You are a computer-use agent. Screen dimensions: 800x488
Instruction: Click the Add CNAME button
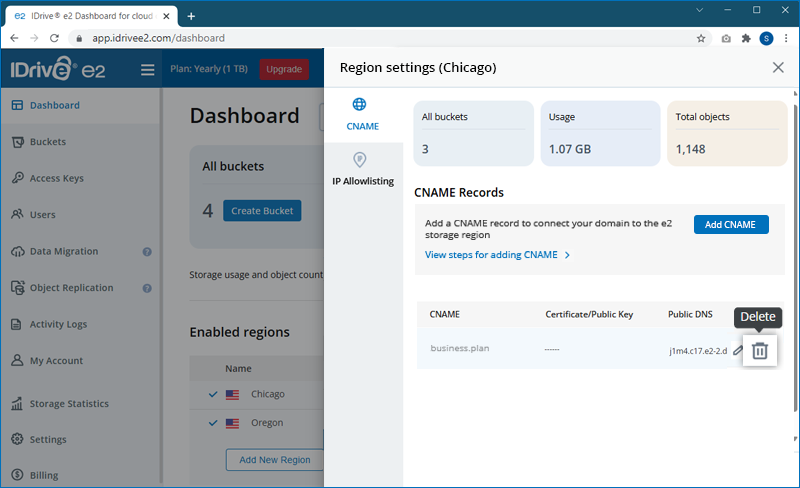731,225
